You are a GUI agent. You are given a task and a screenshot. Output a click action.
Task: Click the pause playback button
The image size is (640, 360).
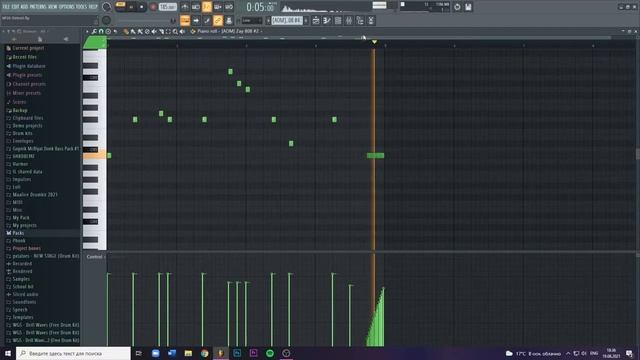click(131, 7)
